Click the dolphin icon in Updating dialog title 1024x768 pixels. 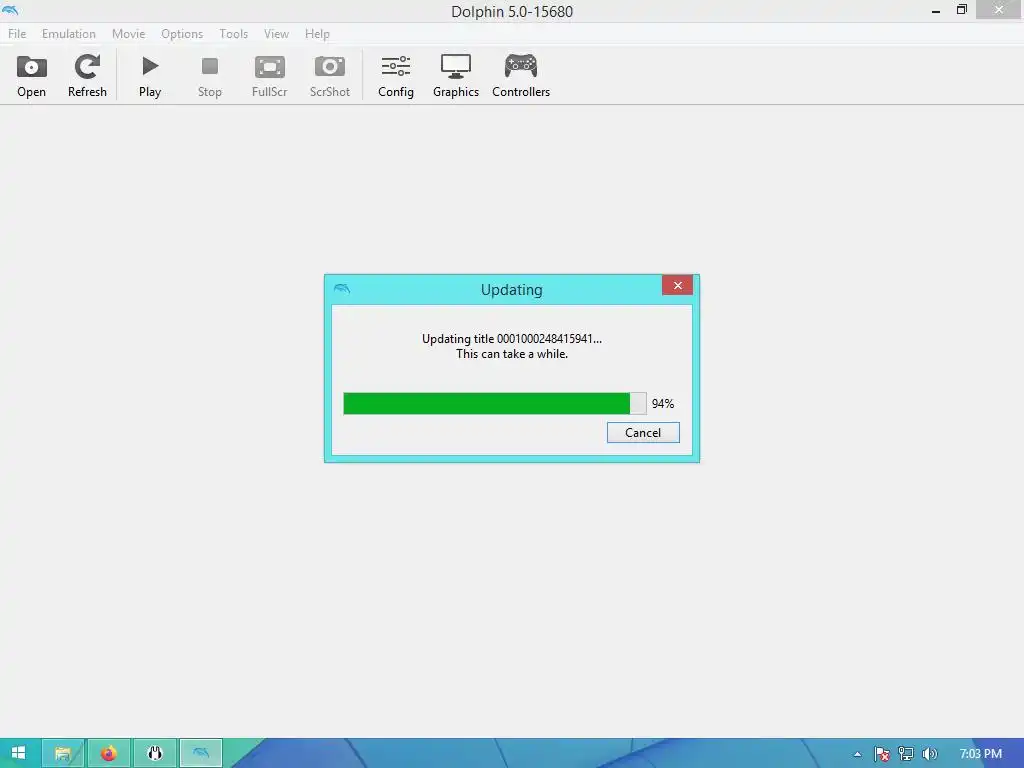(342, 289)
